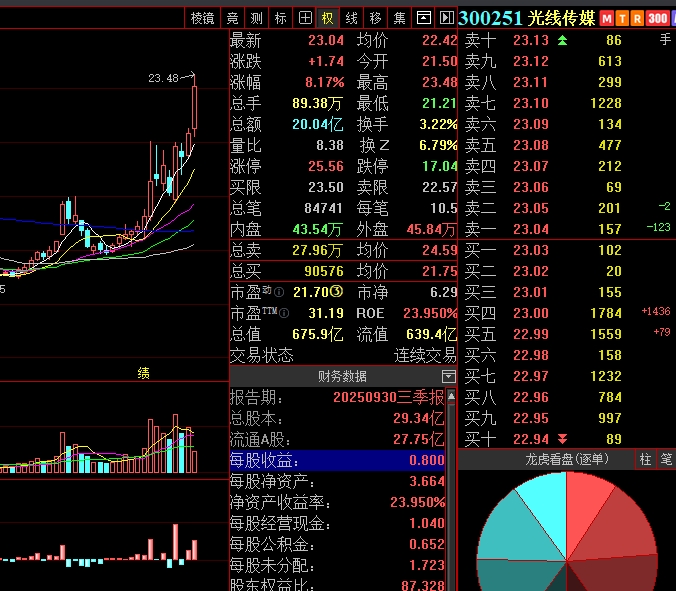
Task: Collapse the side panel with arrow icon
Action: tap(447, 18)
